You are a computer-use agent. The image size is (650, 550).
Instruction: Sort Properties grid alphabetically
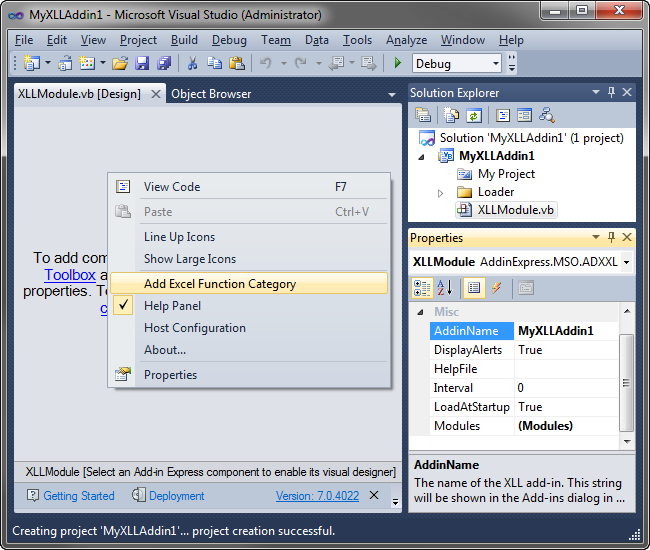(445, 288)
